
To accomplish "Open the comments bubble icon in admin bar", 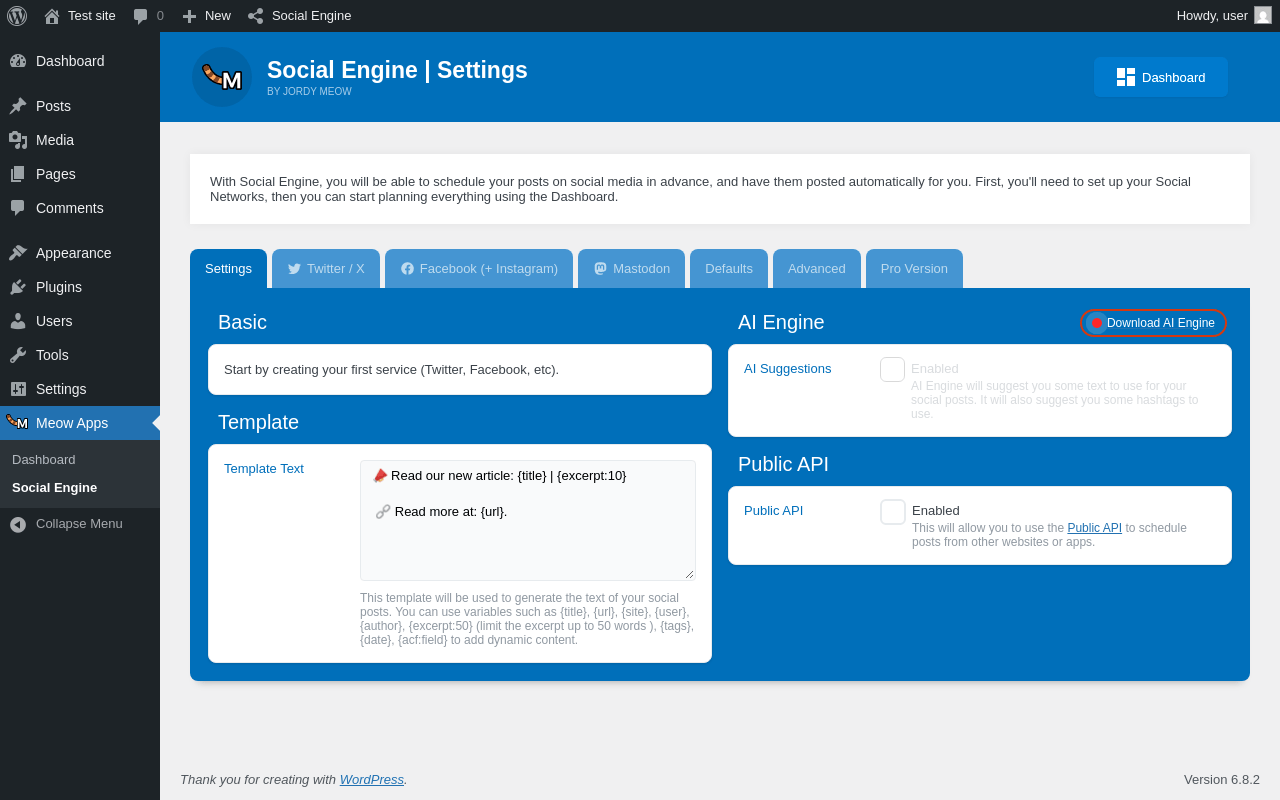I will 141,16.
